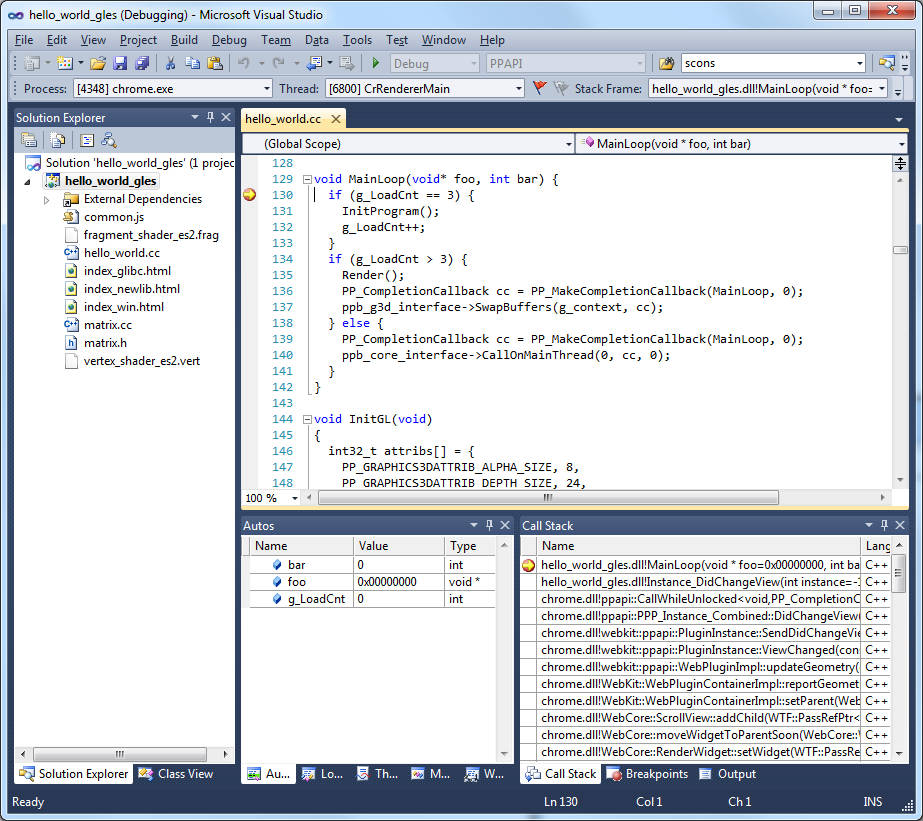Click the green Continue debugging play icon
The width and height of the screenshot is (923, 821).
[376, 63]
